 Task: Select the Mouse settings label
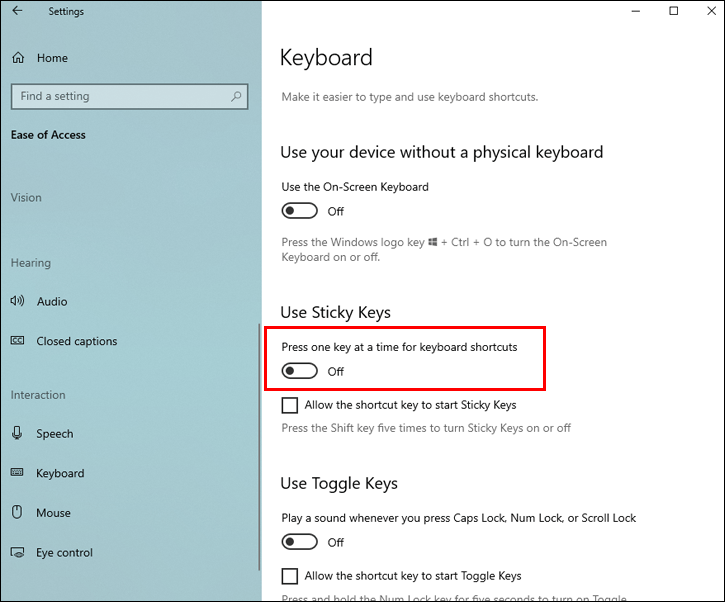coord(54,513)
